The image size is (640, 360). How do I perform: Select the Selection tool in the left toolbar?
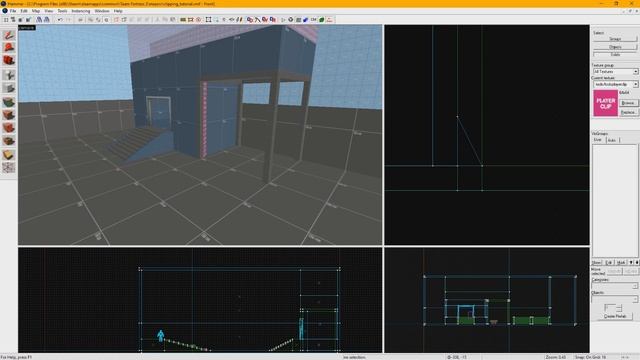[x=9, y=35]
